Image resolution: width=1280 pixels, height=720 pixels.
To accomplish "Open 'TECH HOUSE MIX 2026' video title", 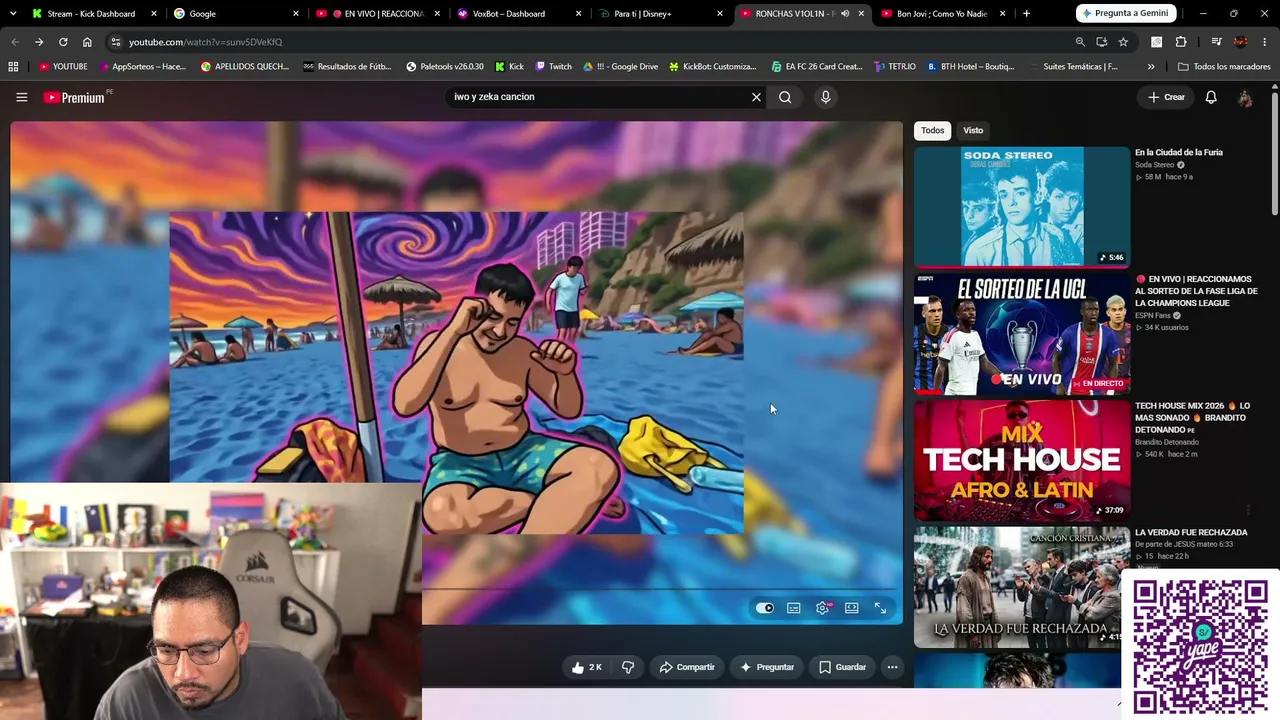I will tap(1192, 418).
